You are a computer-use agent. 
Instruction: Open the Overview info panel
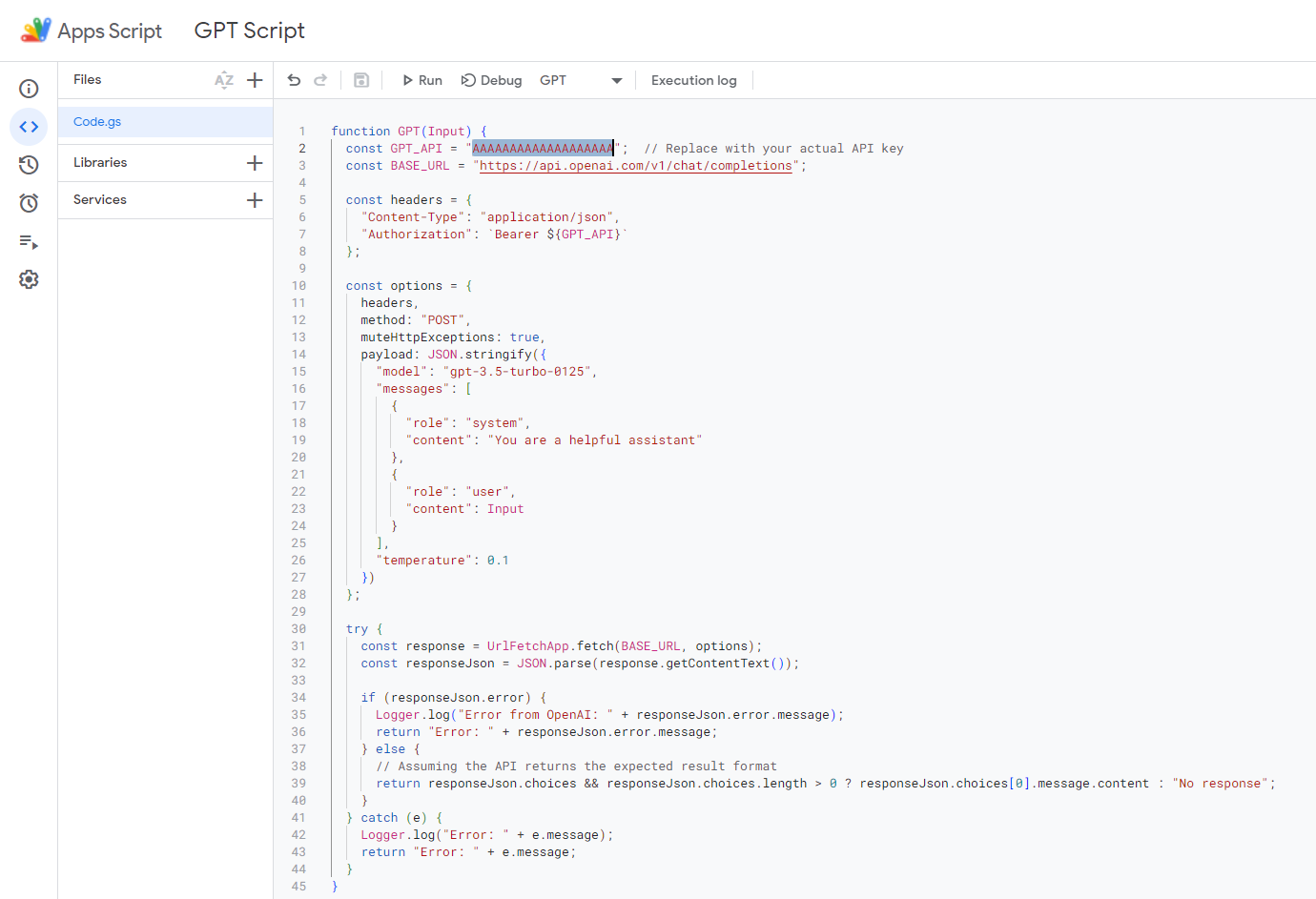(29, 88)
